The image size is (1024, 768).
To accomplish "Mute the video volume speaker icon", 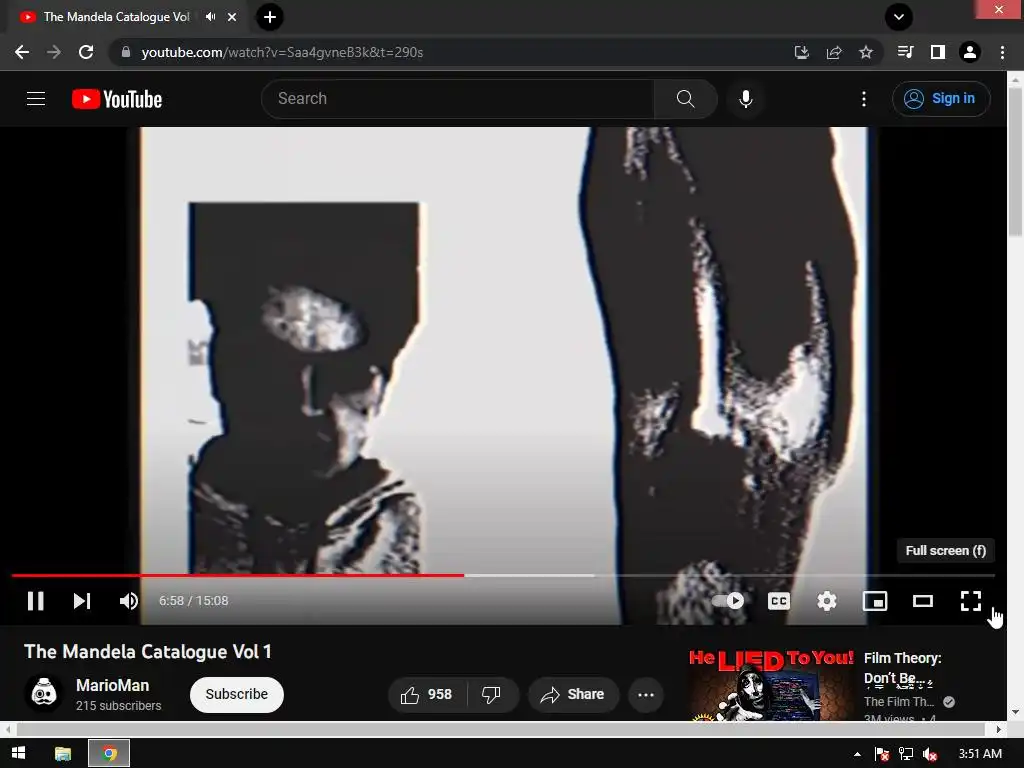I will point(129,601).
